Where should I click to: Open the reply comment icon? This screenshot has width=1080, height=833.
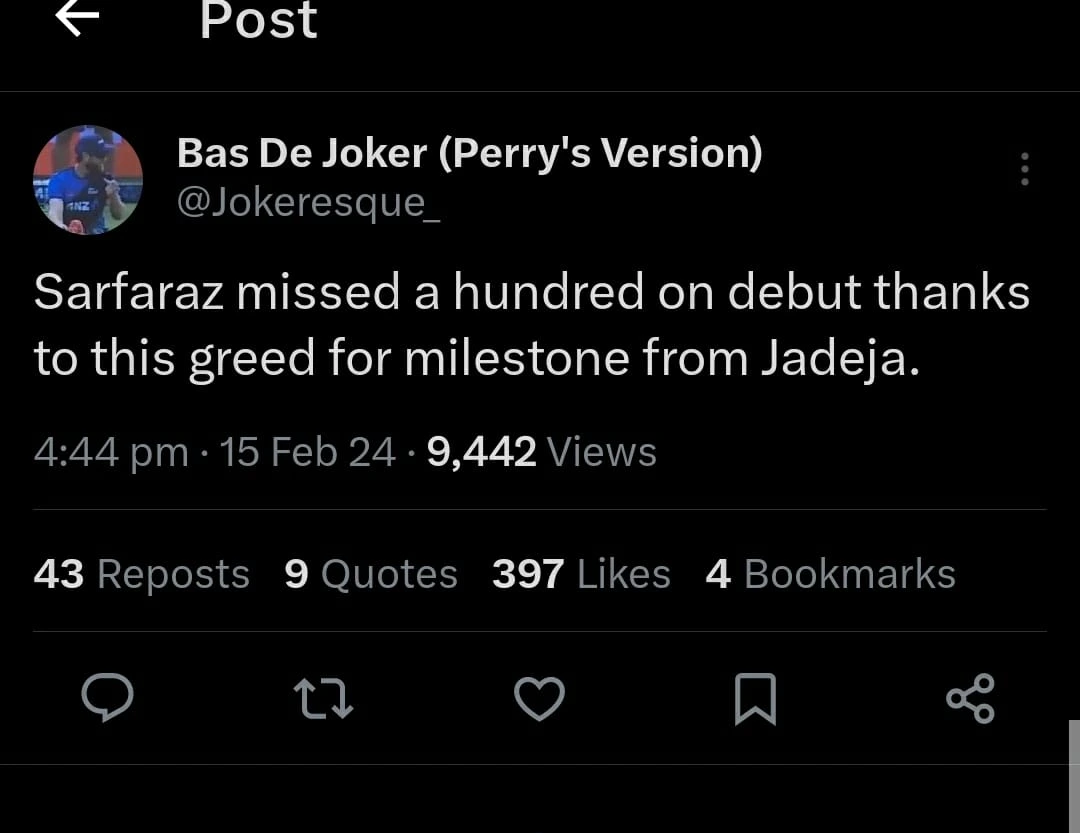coord(107,697)
